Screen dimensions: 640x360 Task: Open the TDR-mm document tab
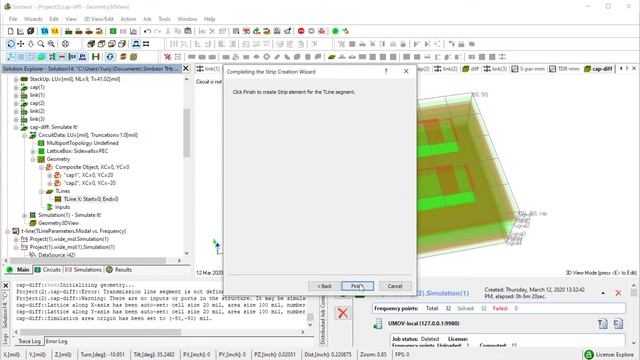(x=564, y=69)
